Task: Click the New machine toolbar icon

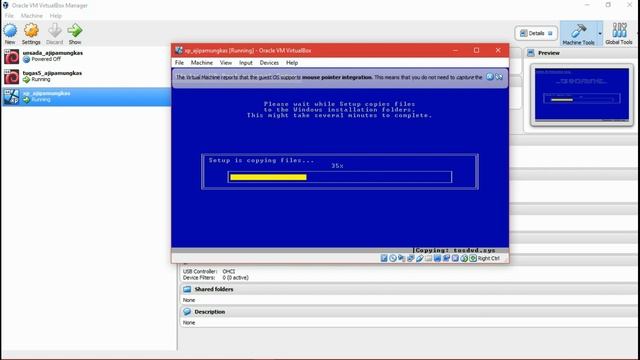Action: [x=10, y=31]
